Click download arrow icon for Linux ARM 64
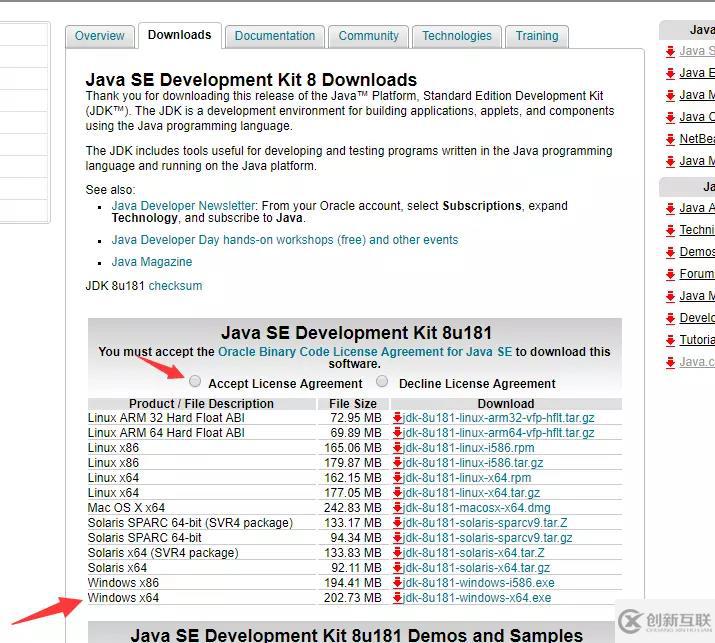The height and width of the screenshot is (643, 715). [x=398, y=433]
